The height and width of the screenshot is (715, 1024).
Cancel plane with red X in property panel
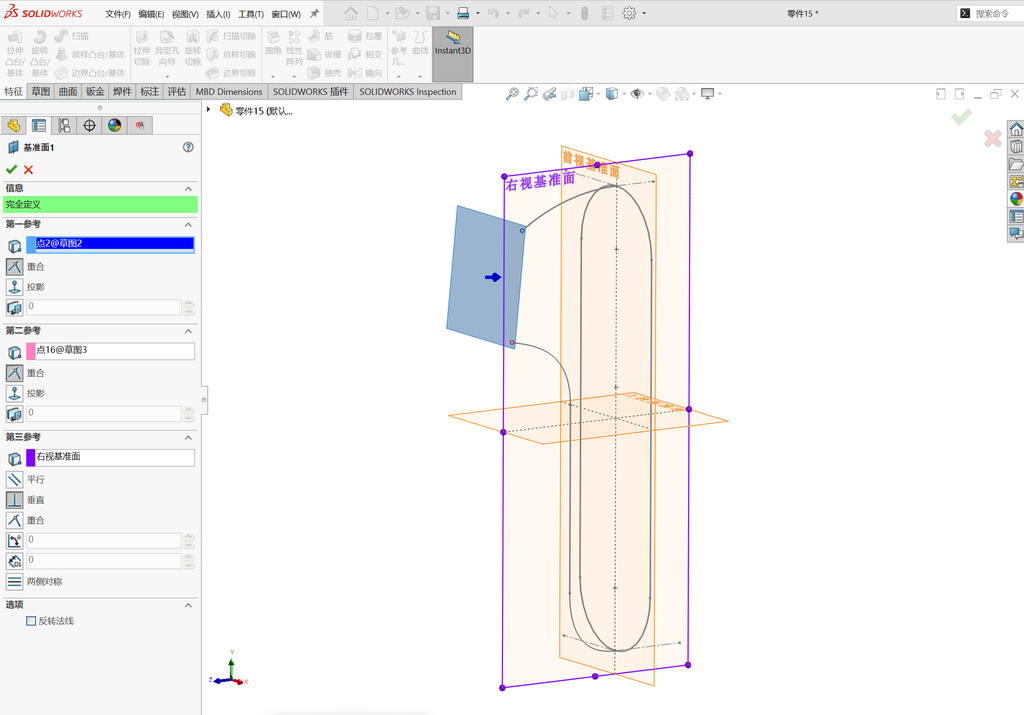tap(28, 170)
